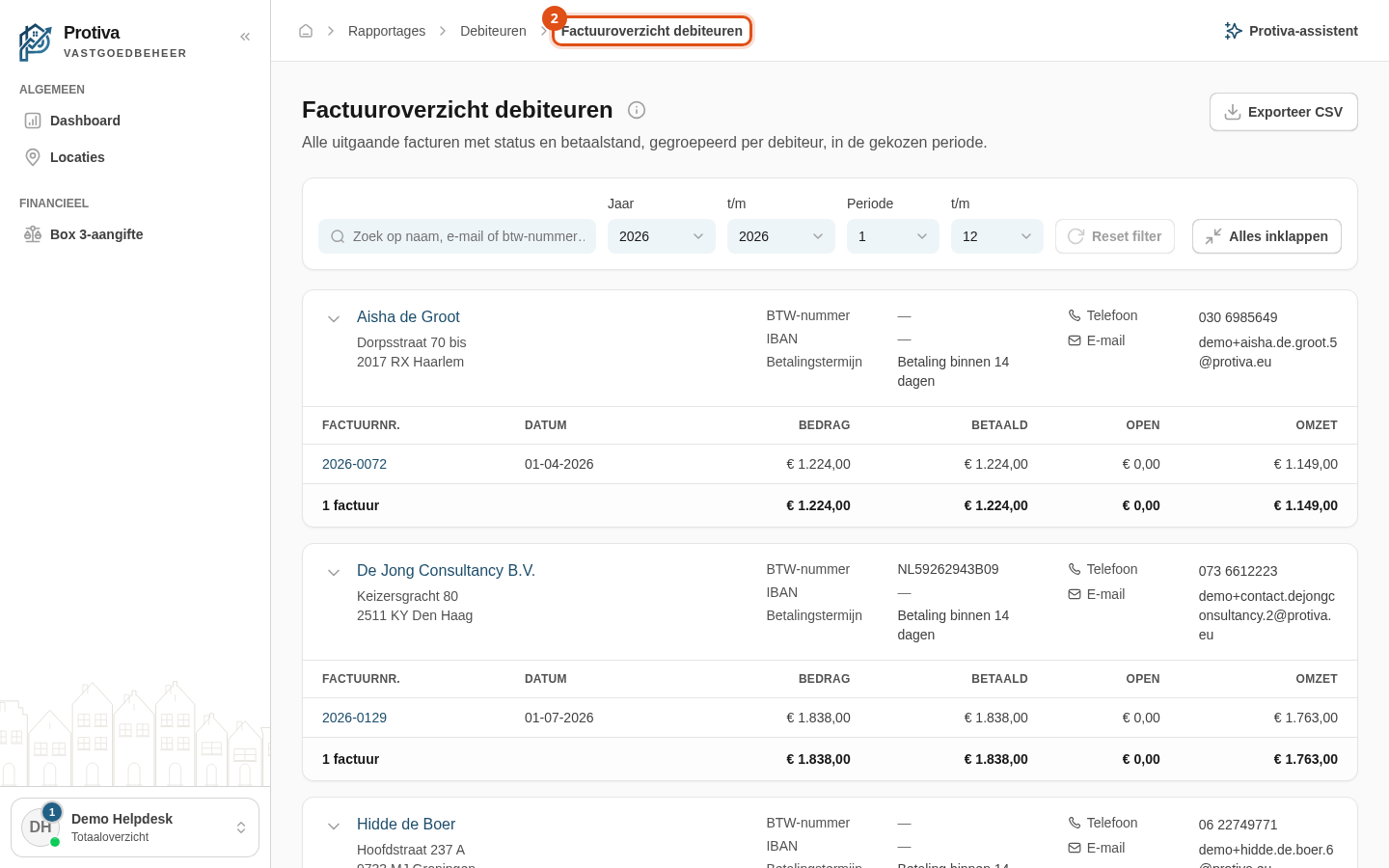The height and width of the screenshot is (868, 1389).
Task: Click the magnifier icon in the search field
Action: click(338, 236)
